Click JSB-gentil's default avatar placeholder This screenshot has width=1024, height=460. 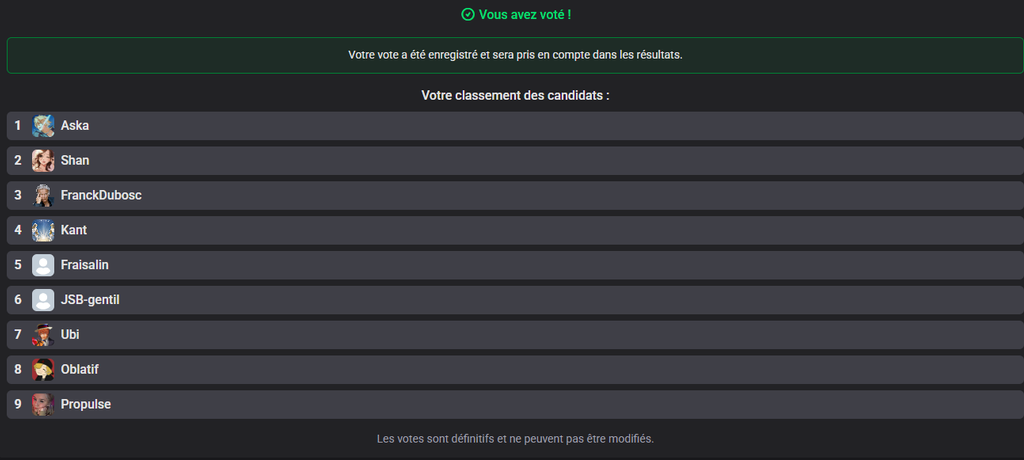43,300
